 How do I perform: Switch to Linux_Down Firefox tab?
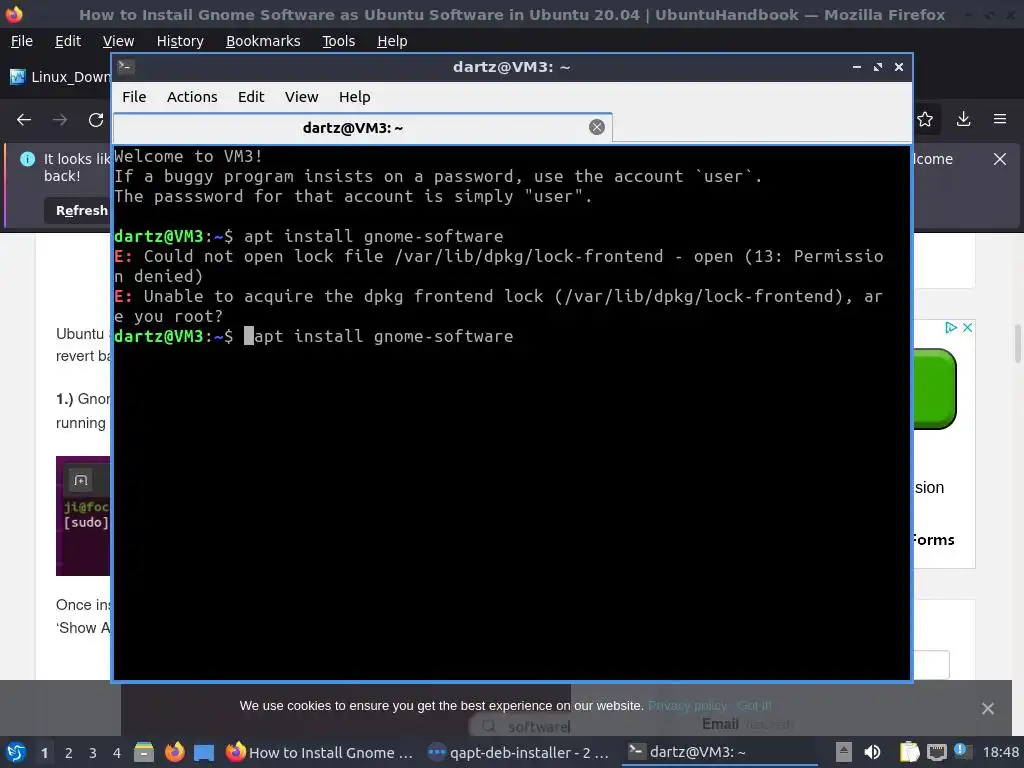click(59, 77)
